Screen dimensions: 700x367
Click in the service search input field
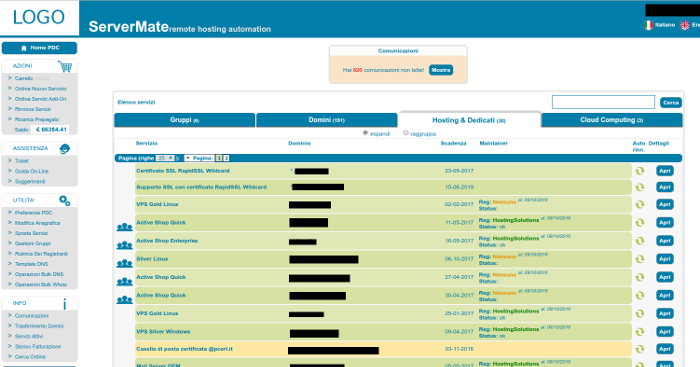click(603, 102)
